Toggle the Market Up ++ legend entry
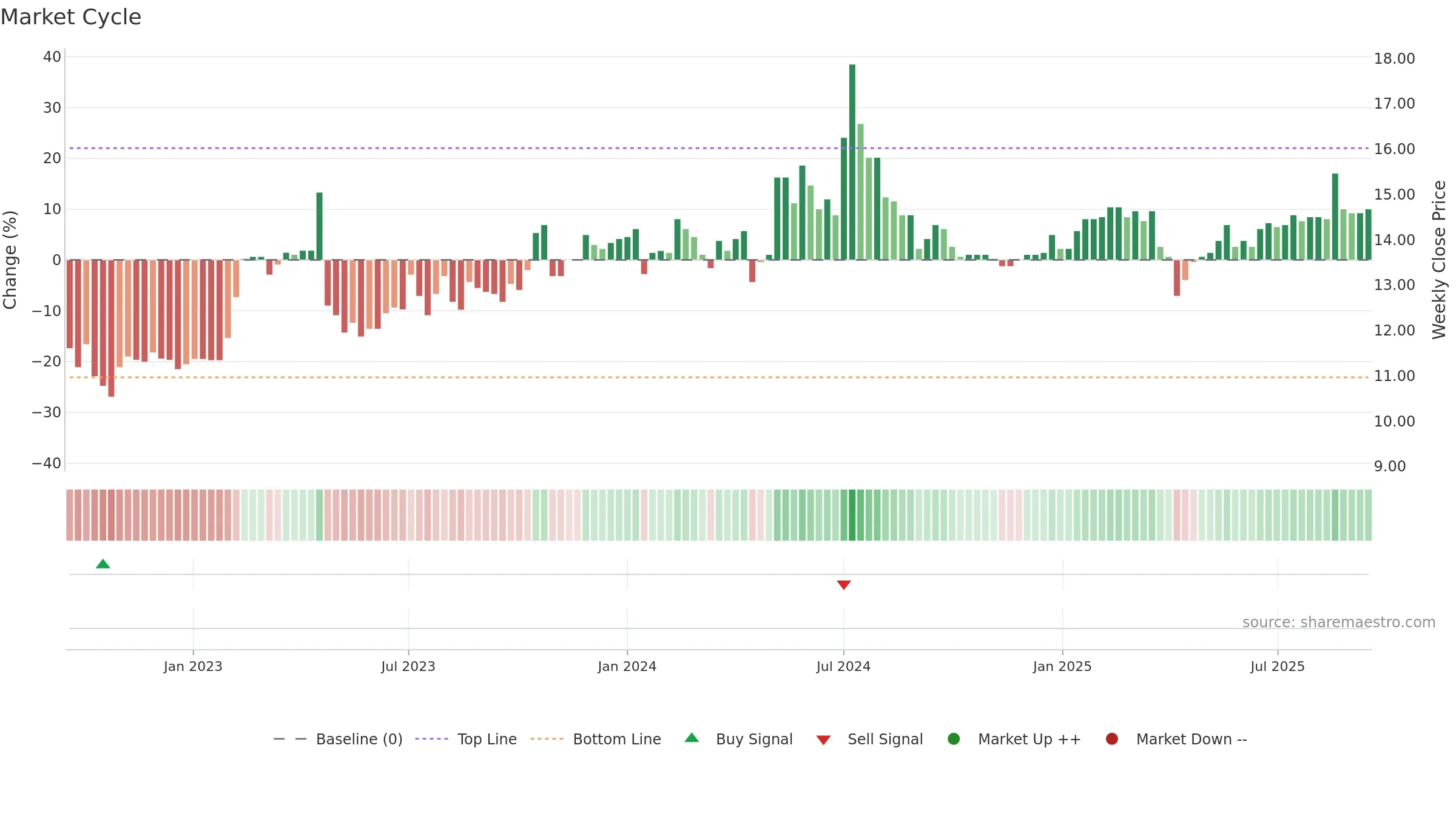Viewport: 1456px width, 819px height. [1014, 740]
